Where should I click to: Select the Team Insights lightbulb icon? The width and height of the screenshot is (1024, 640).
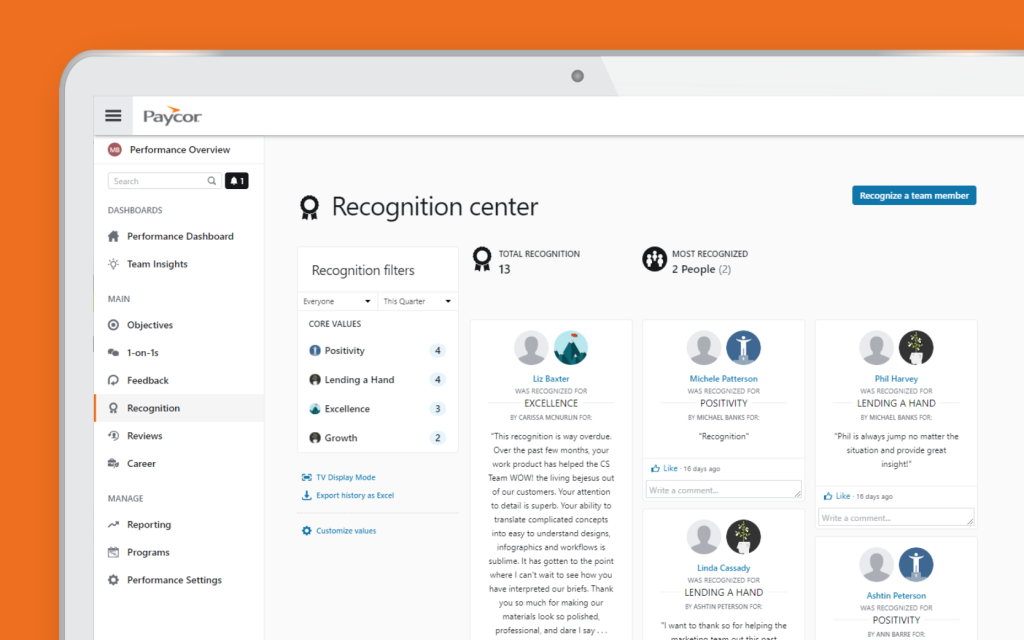[x=112, y=264]
